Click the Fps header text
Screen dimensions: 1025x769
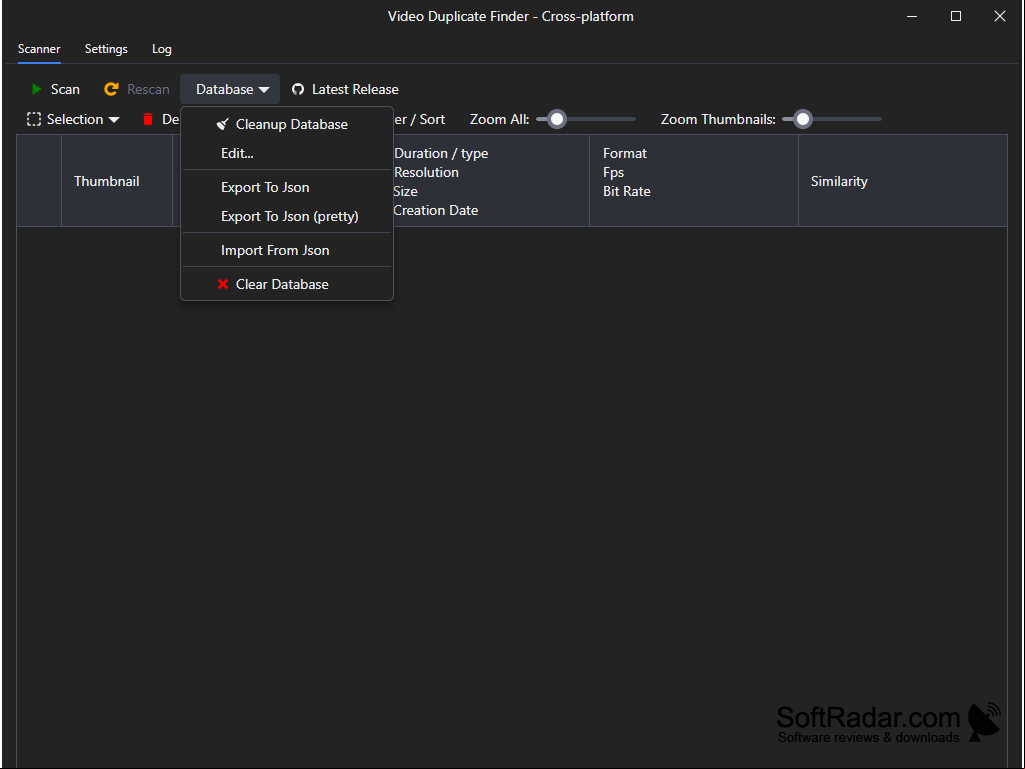[614, 172]
